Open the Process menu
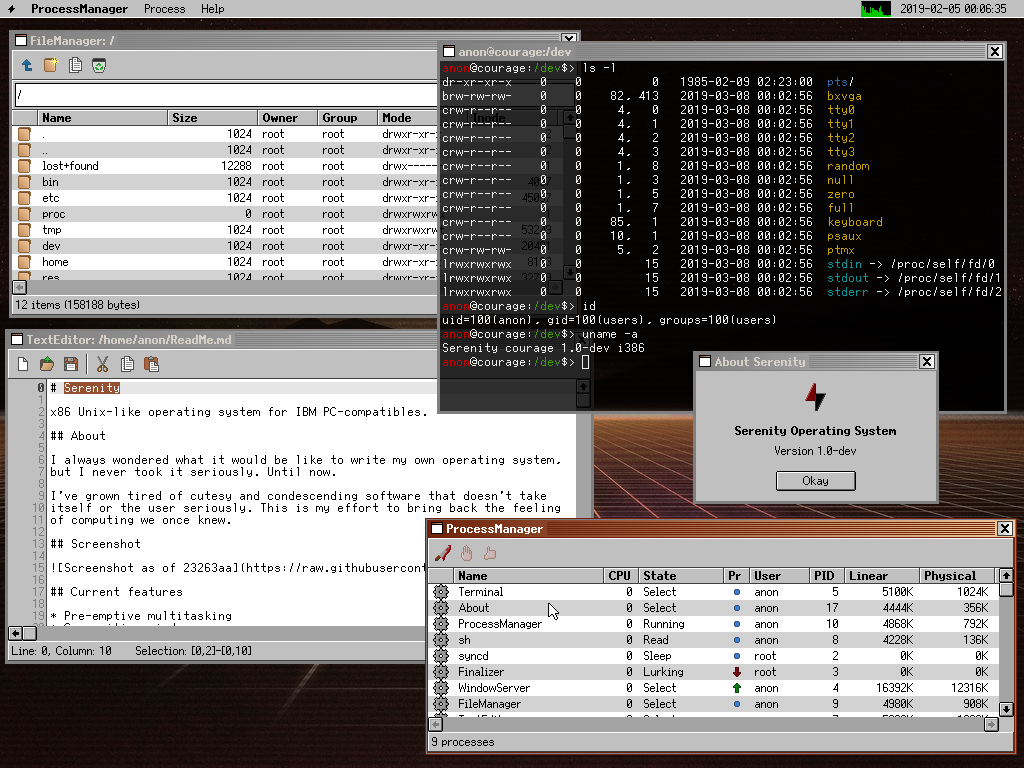The height and width of the screenshot is (768, 1024). click(164, 9)
